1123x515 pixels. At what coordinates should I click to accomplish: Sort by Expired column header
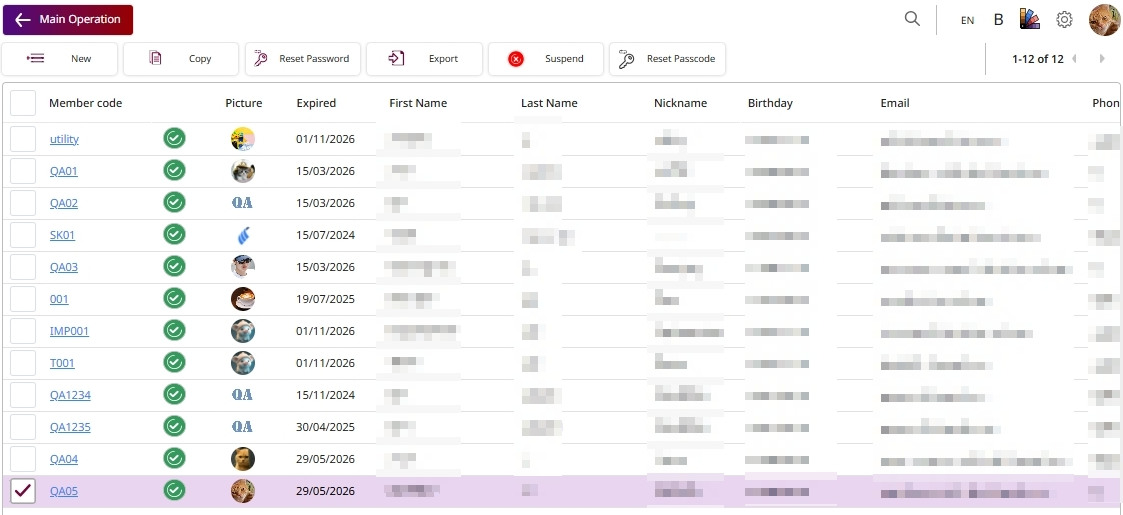point(316,103)
